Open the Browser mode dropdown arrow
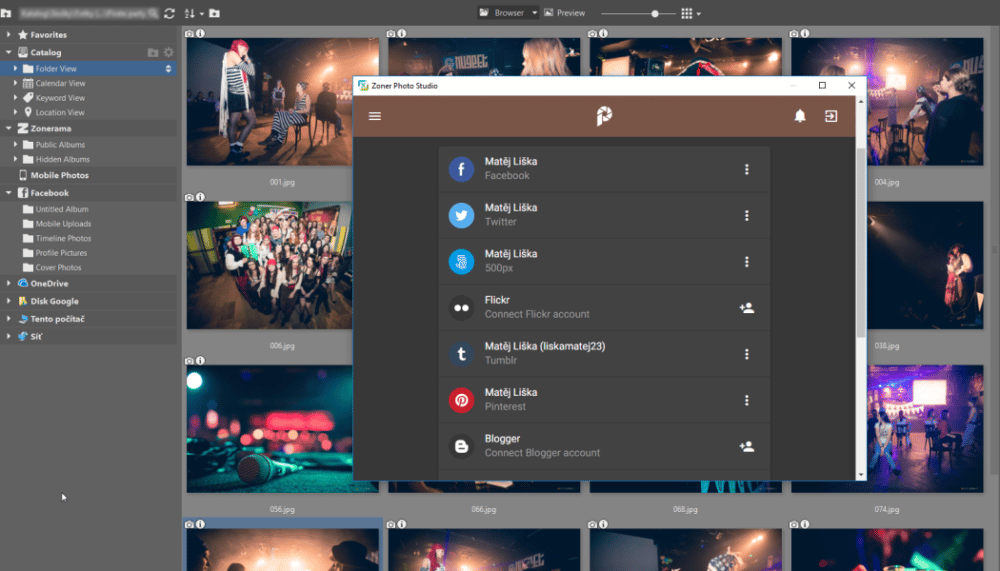 (534, 13)
